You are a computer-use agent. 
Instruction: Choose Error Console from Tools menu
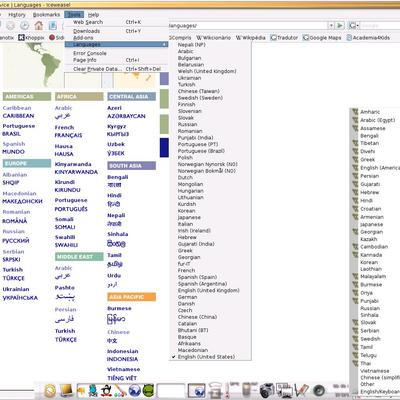point(116,53)
